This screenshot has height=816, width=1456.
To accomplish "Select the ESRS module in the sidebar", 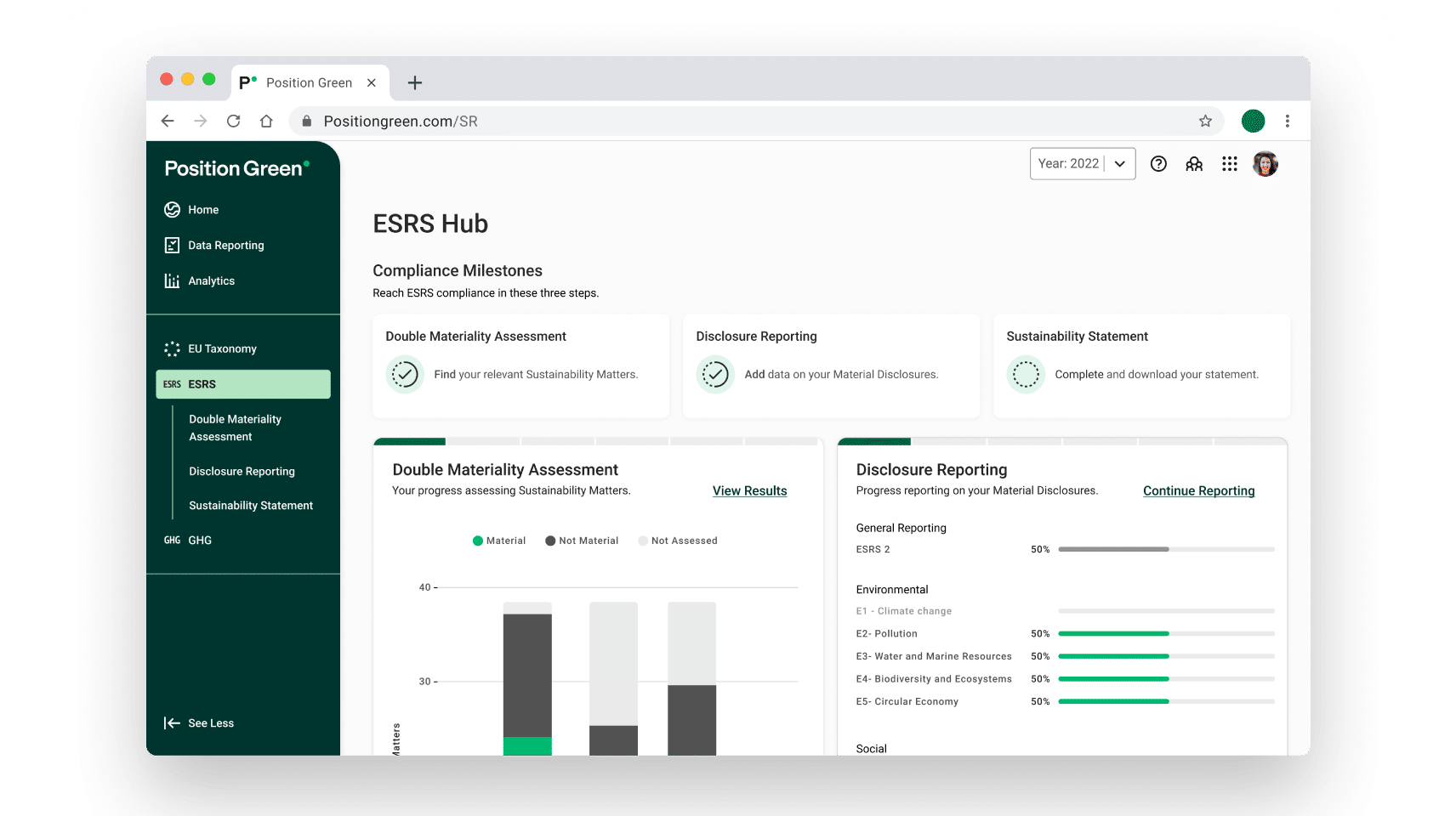I will click(x=202, y=384).
